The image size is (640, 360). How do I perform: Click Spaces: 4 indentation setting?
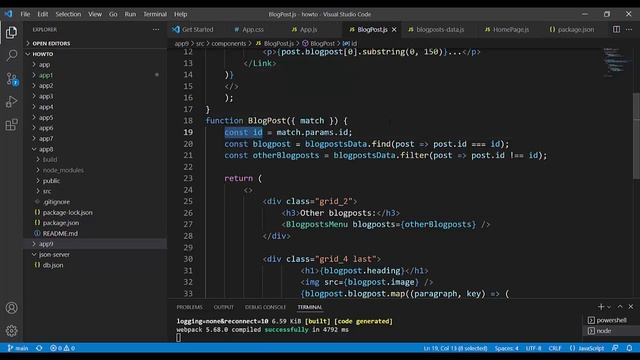click(507, 348)
